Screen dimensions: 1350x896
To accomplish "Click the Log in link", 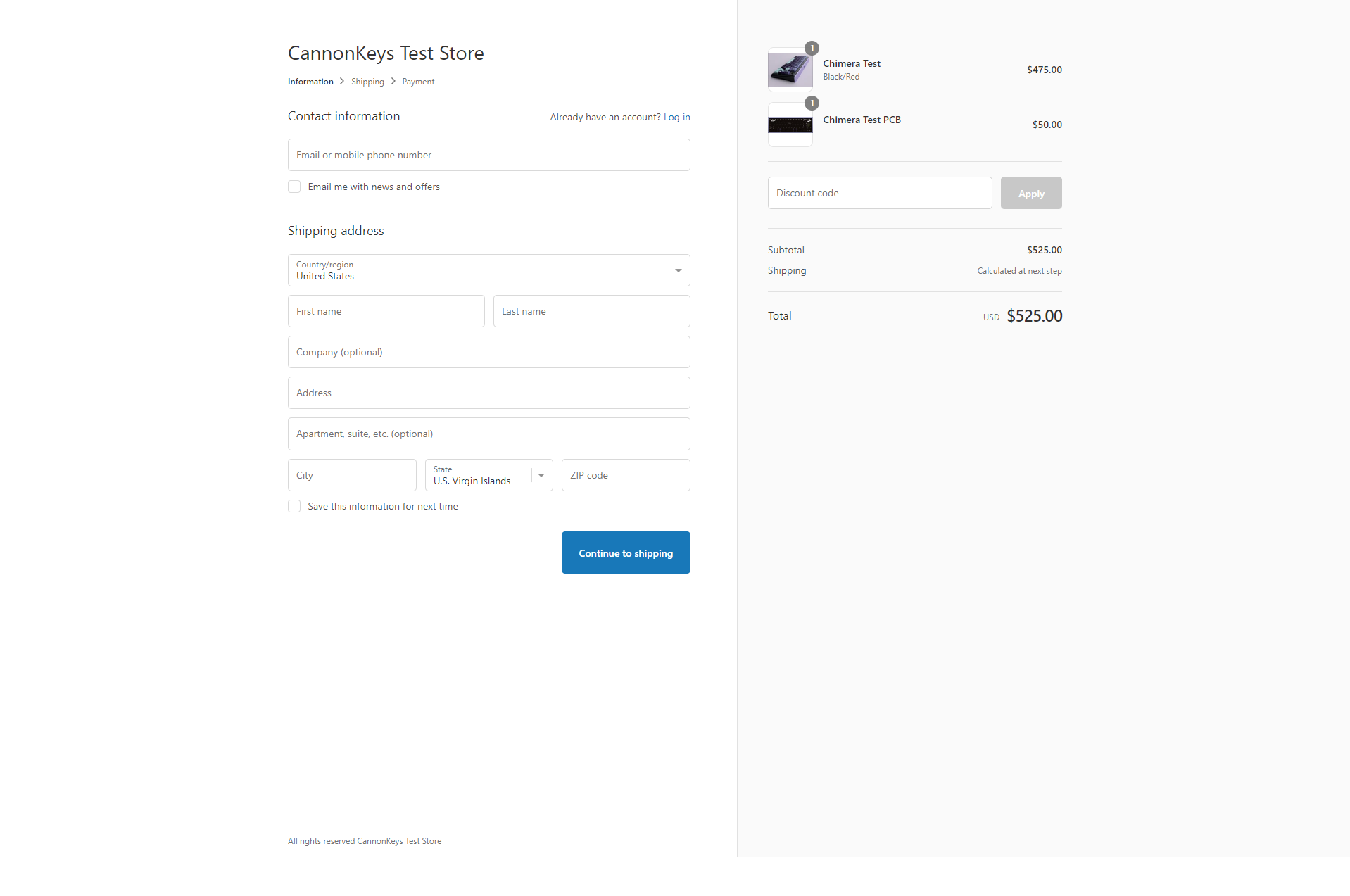I will coord(676,118).
